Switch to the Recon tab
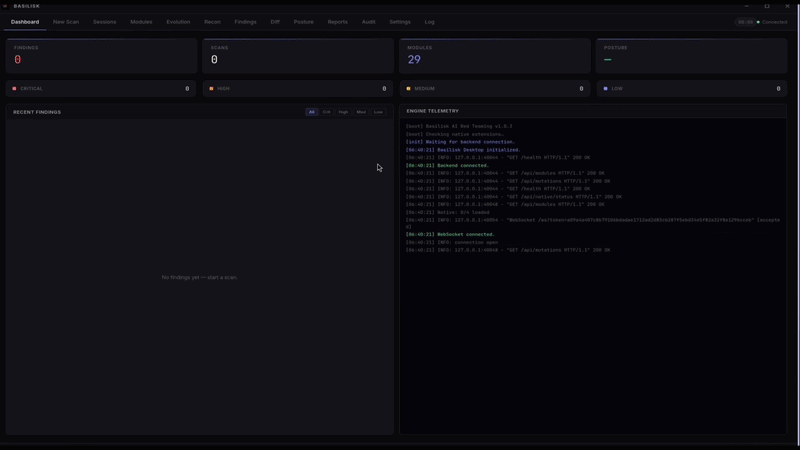This screenshot has height=450, width=800. pos(212,22)
